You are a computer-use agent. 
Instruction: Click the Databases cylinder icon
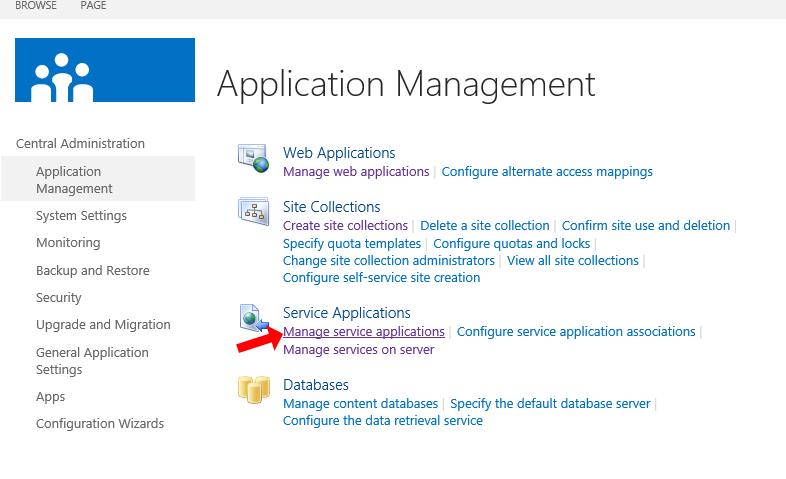(x=254, y=389)
